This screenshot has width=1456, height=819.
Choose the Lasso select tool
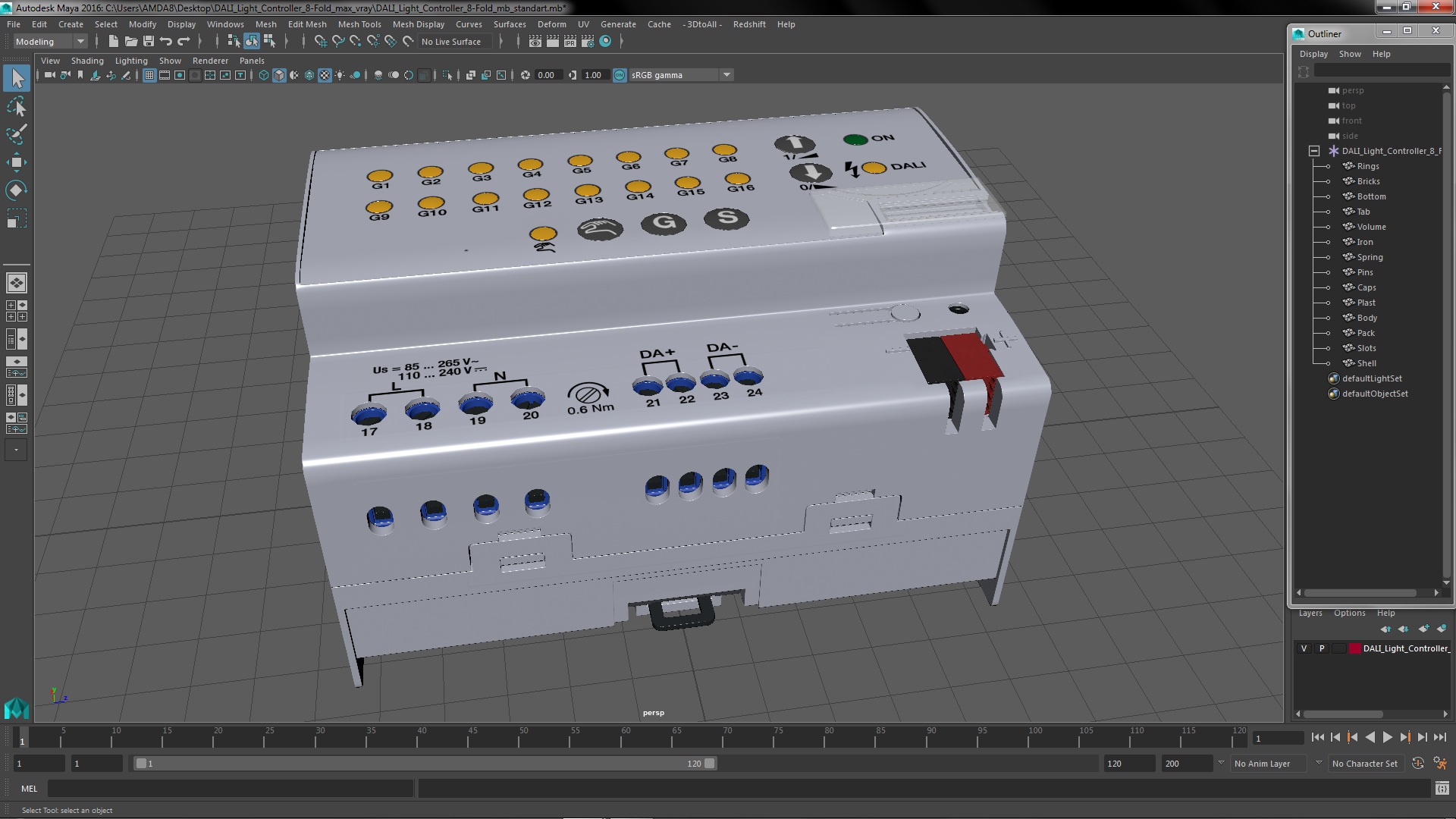pos(17,107)
